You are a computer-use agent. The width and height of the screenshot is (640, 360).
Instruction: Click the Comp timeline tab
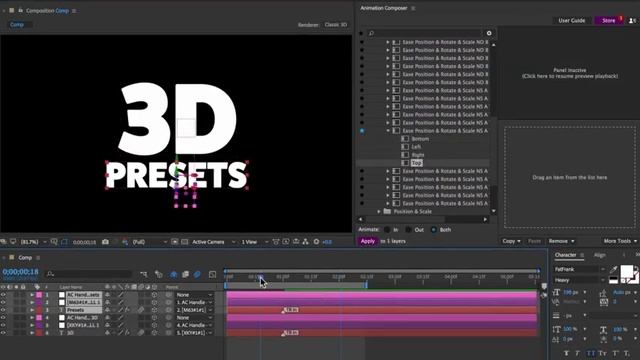click(x=25, y=258)
